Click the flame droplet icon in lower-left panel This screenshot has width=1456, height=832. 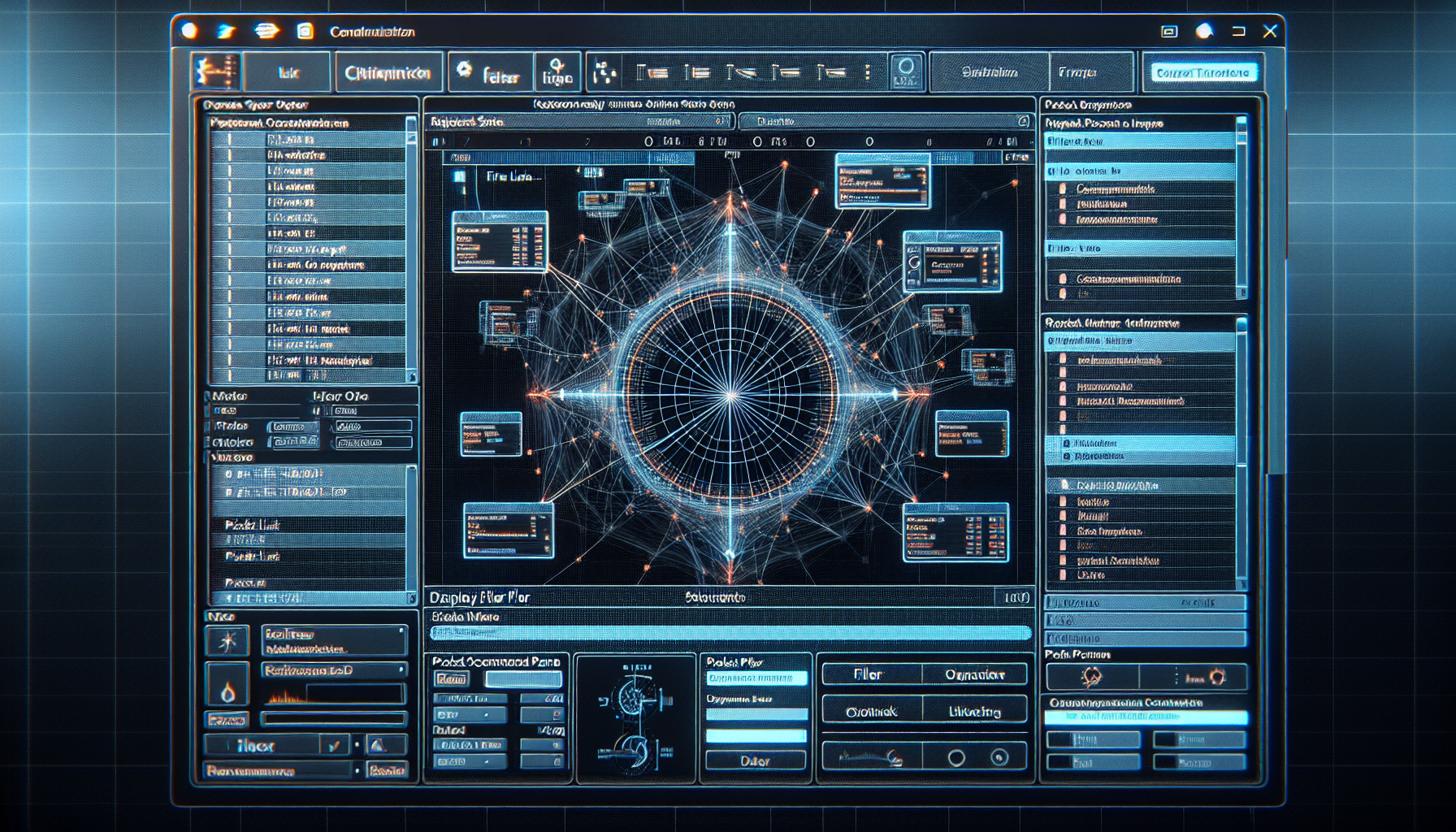[227, 686]
